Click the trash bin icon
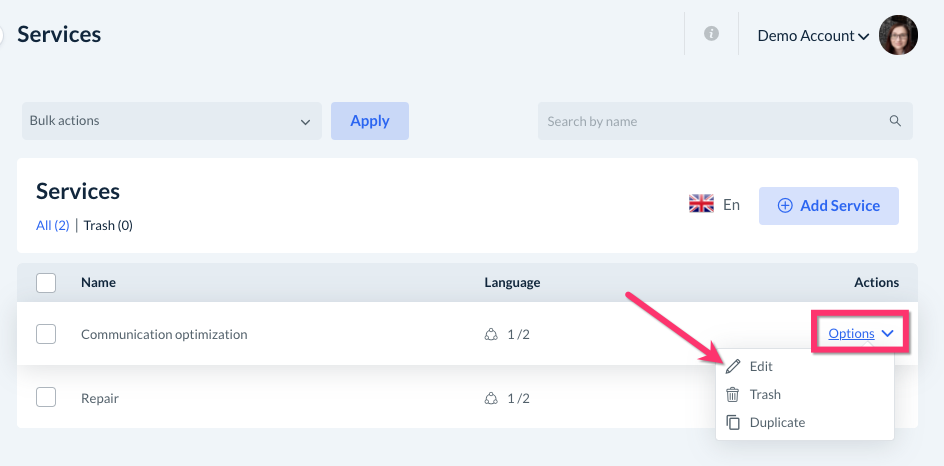Image resolution: width=944 pixels, height=466 pixels. pos(733,395)
